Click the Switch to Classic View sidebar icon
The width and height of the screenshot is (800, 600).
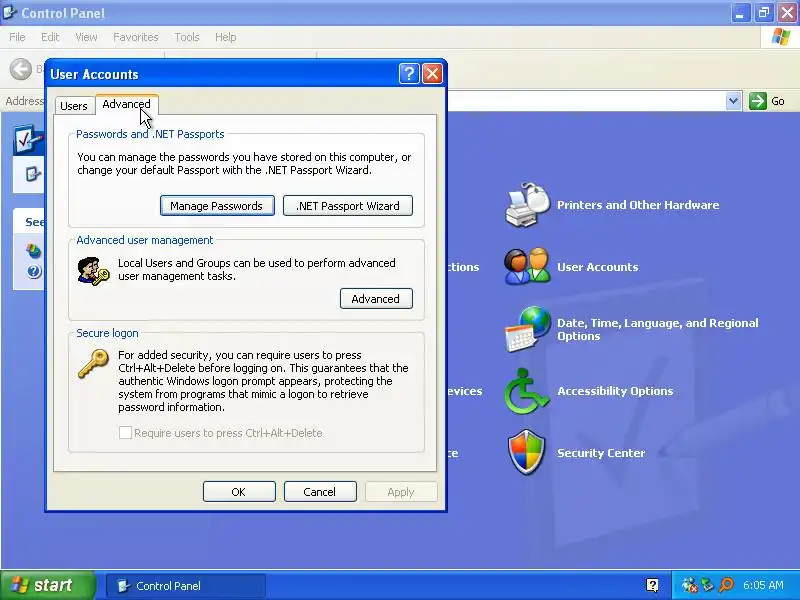click(x=34, y=174)
